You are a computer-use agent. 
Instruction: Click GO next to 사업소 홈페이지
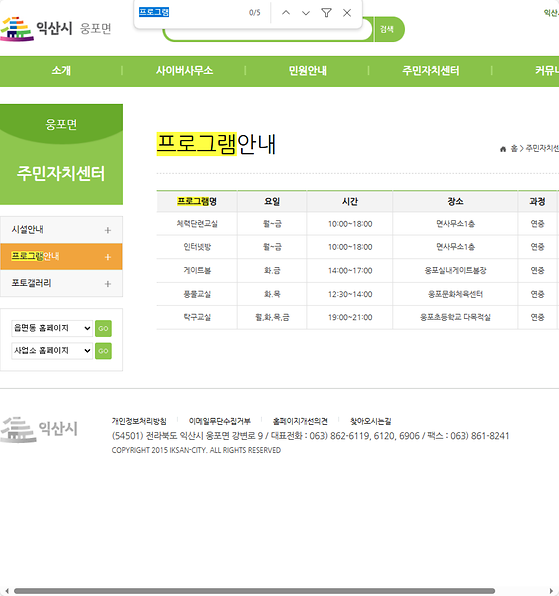tap(103, 351)
